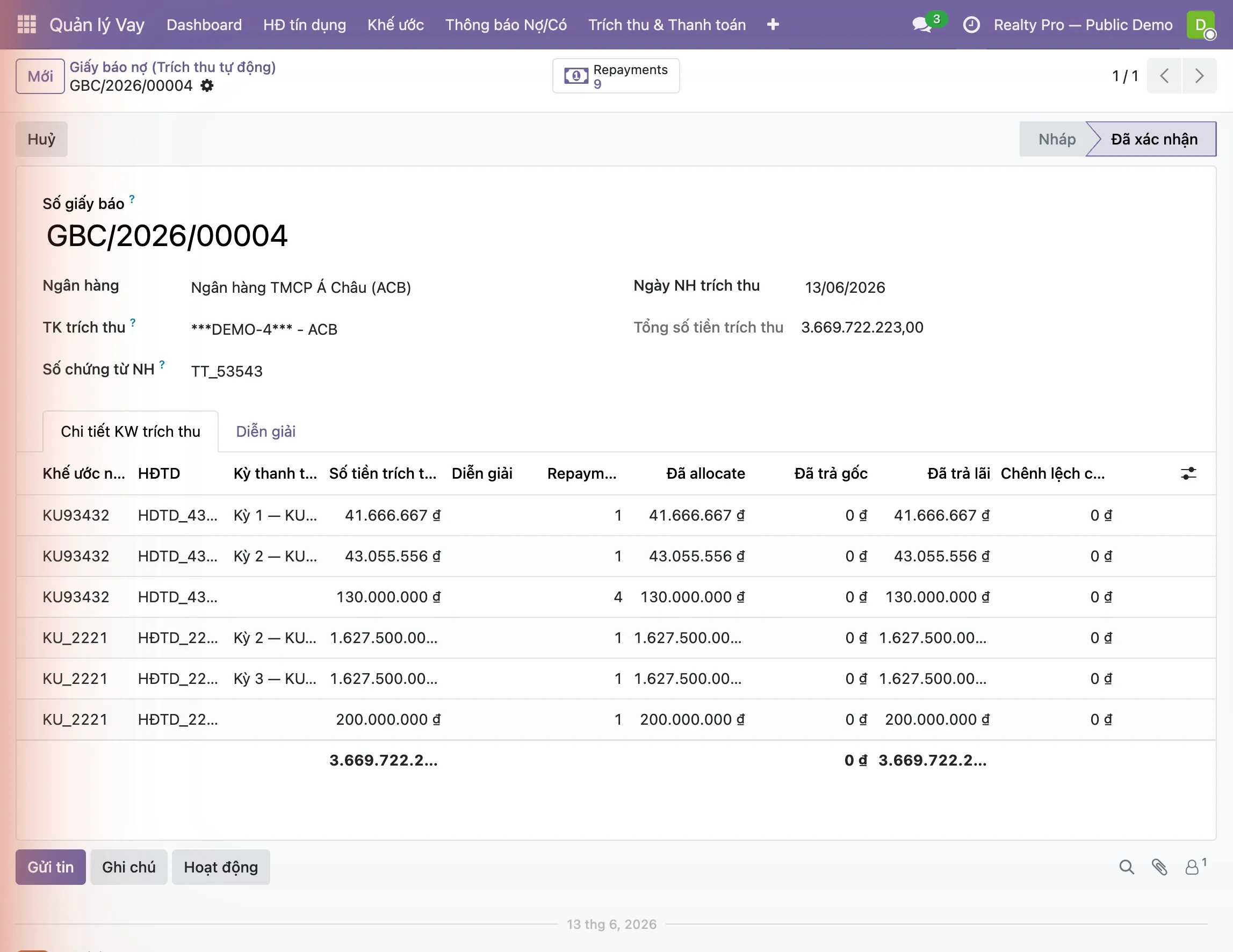This screenshot has width=1233, height=952.
Task: Open attachments via the paperclip icon
Action: click(x=1159, y=867)
